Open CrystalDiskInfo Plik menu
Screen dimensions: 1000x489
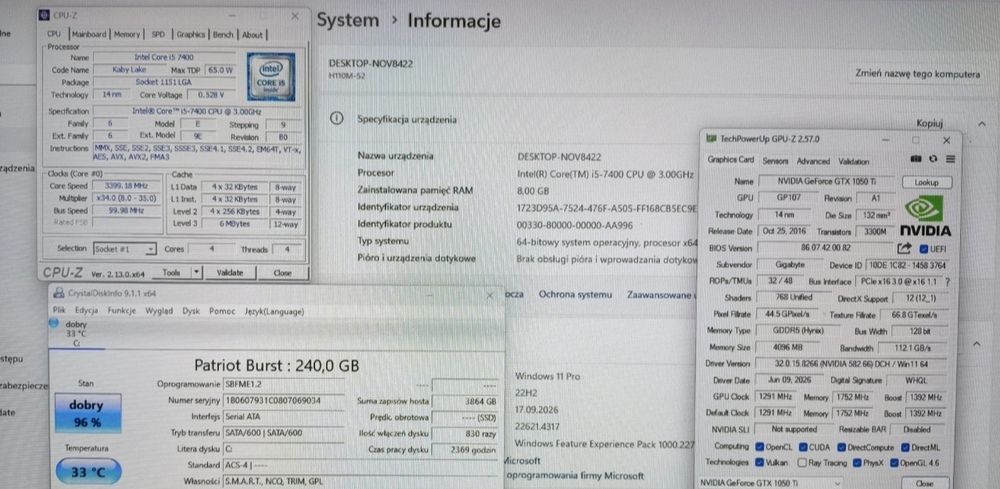(59, 311)
